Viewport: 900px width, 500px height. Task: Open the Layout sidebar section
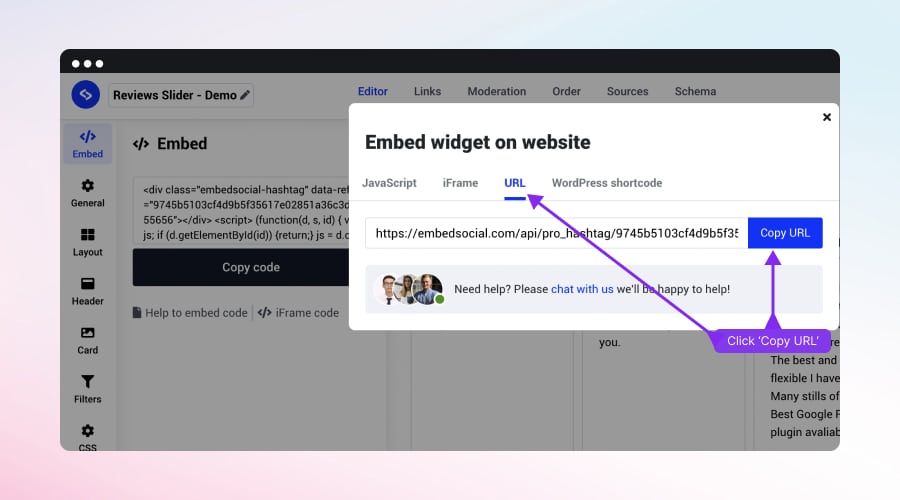coord(87,242)
